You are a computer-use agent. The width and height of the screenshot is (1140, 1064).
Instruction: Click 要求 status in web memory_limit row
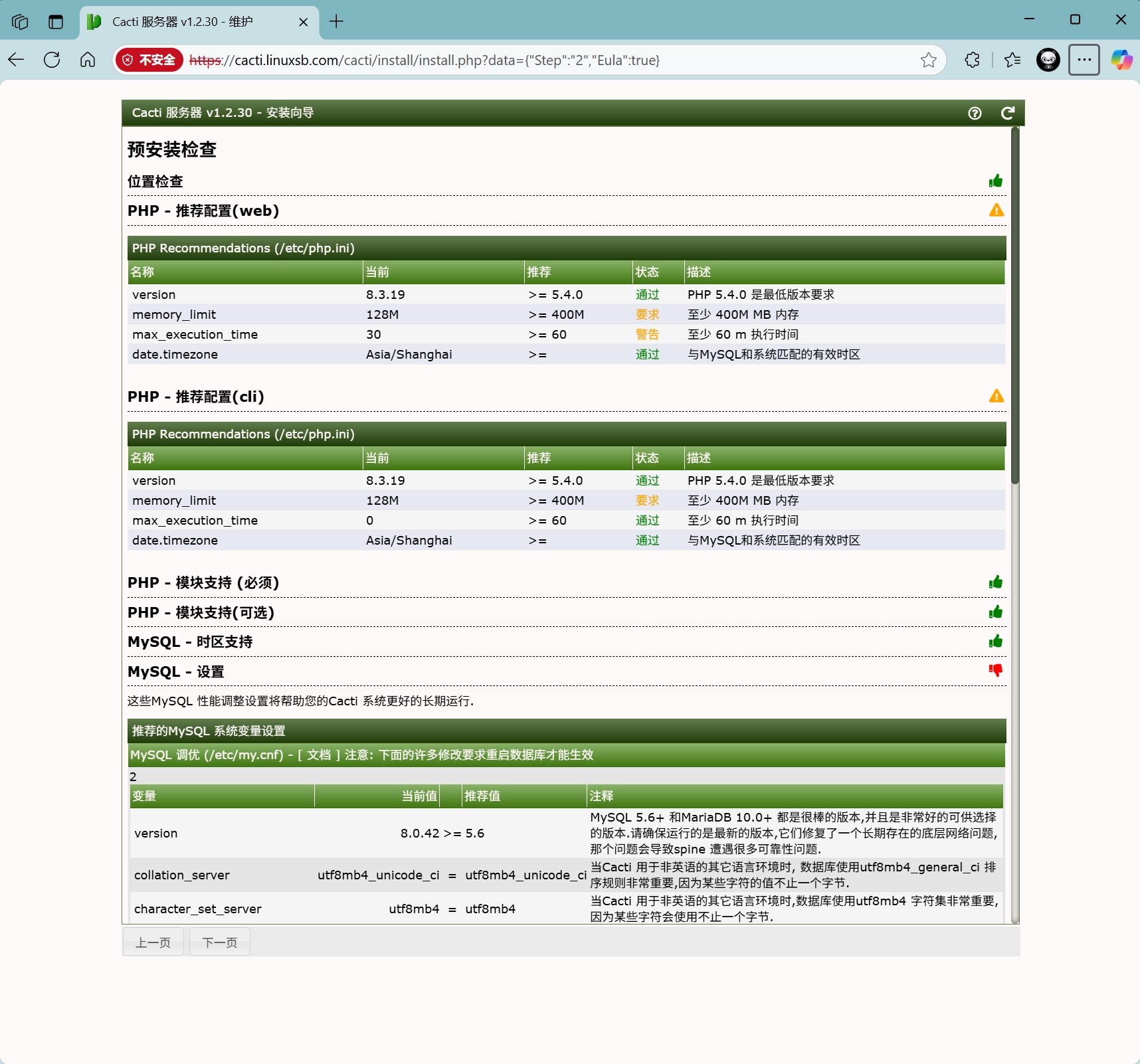click(x=648, y=315)
